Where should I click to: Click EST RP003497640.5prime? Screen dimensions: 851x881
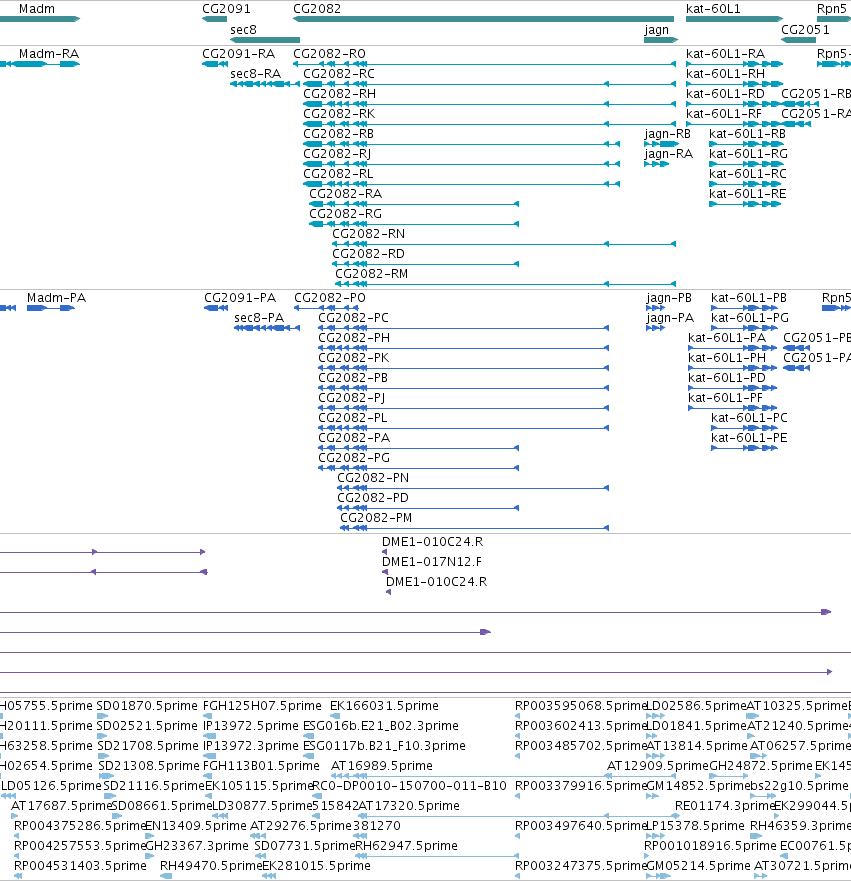point(581,826)
